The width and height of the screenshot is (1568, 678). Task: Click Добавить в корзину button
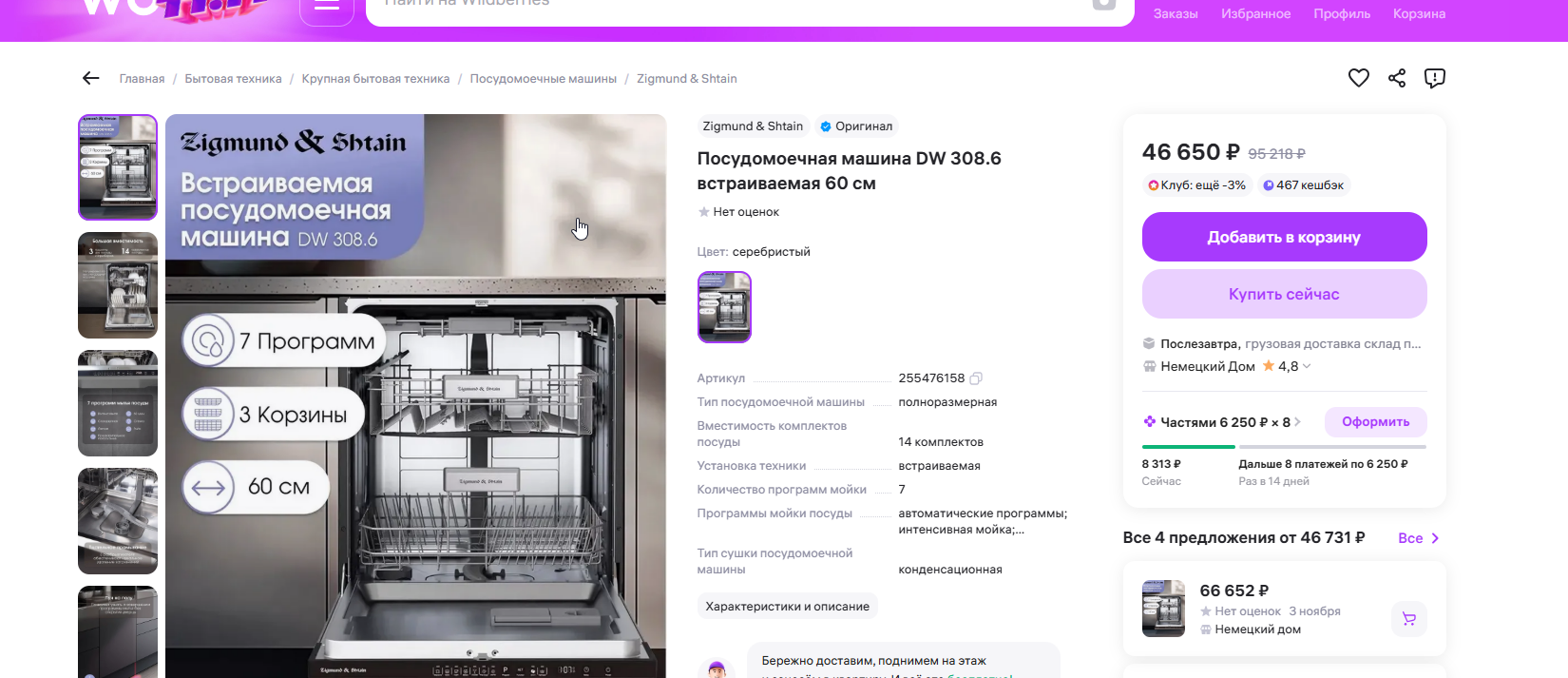pos(1284,237)
